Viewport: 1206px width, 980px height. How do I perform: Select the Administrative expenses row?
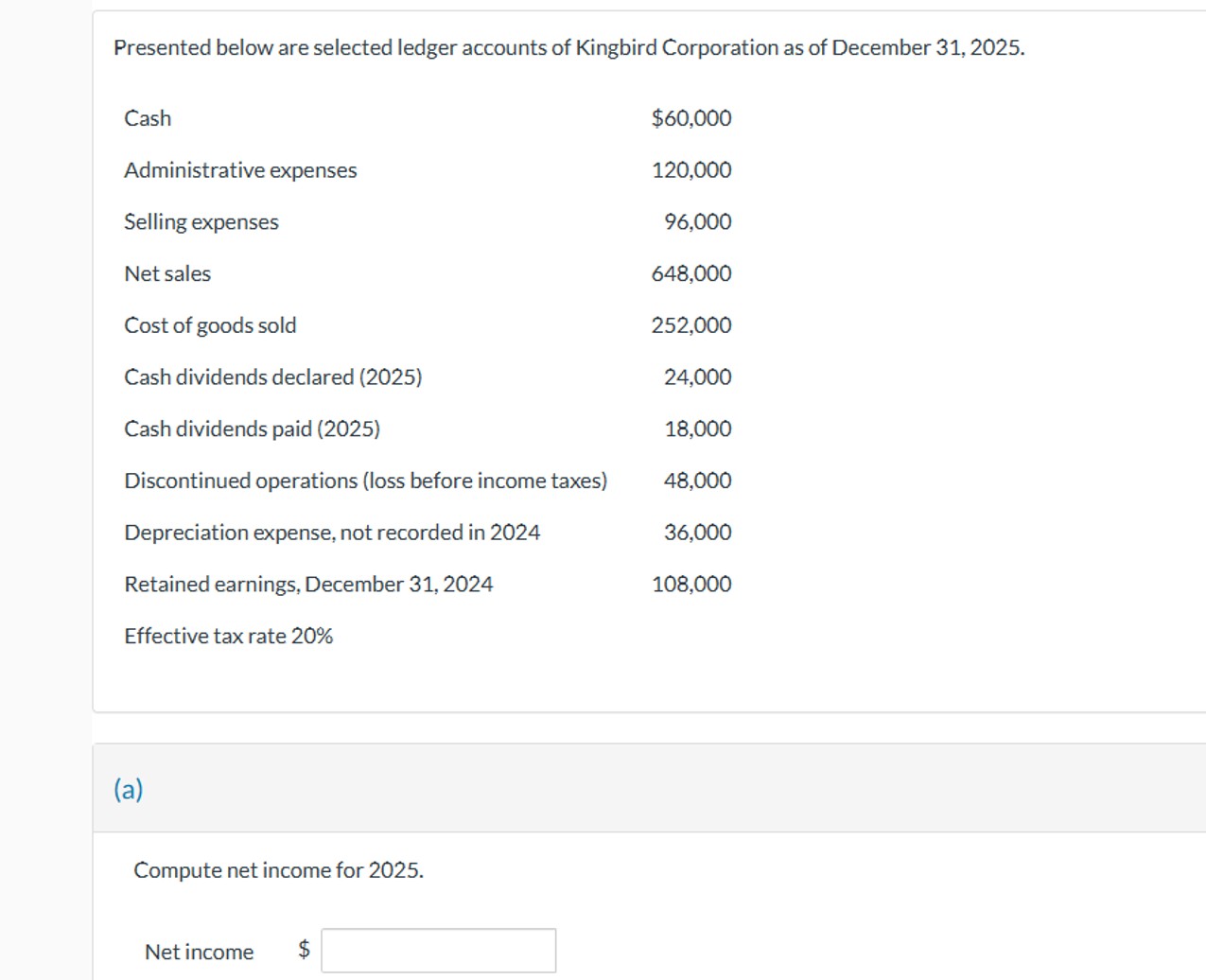240,169
